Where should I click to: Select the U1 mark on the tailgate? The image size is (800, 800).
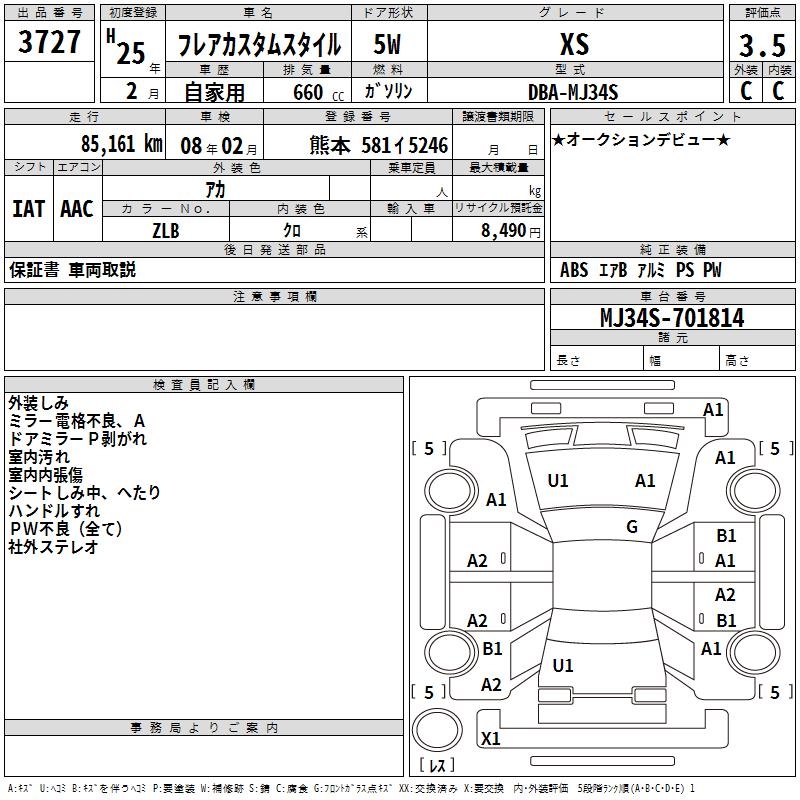pyautogui.click(x=563, y=665)
